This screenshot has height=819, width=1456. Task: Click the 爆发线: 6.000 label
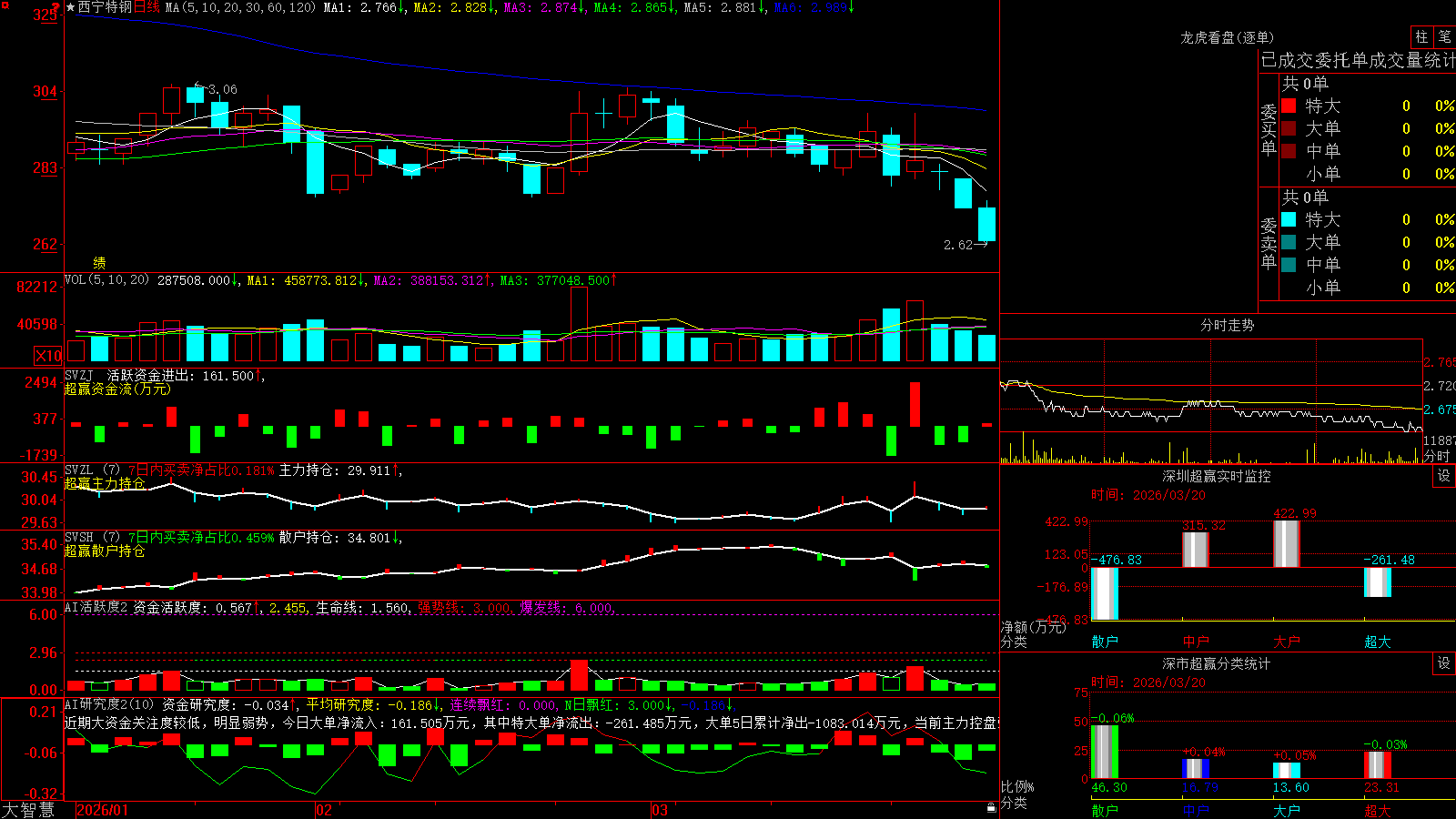567,607
